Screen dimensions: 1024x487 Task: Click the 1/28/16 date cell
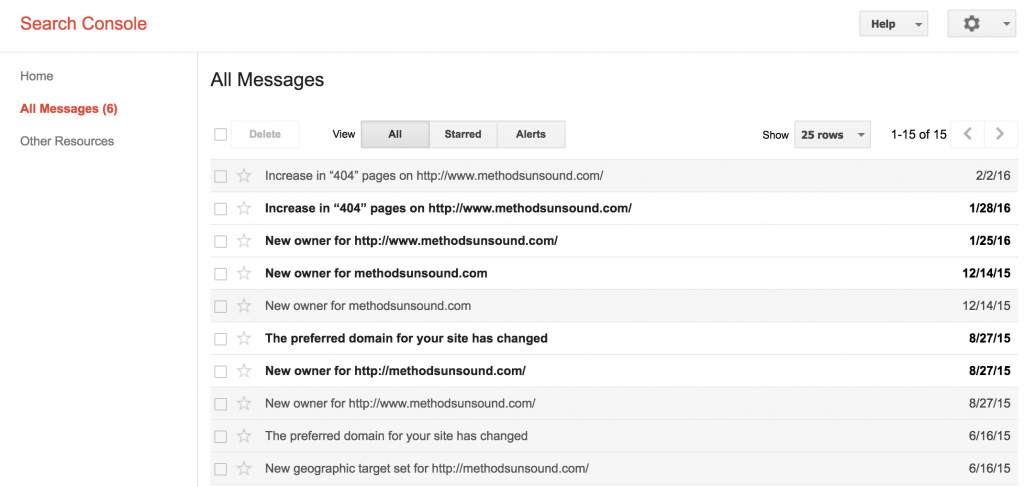pos(990,208)
